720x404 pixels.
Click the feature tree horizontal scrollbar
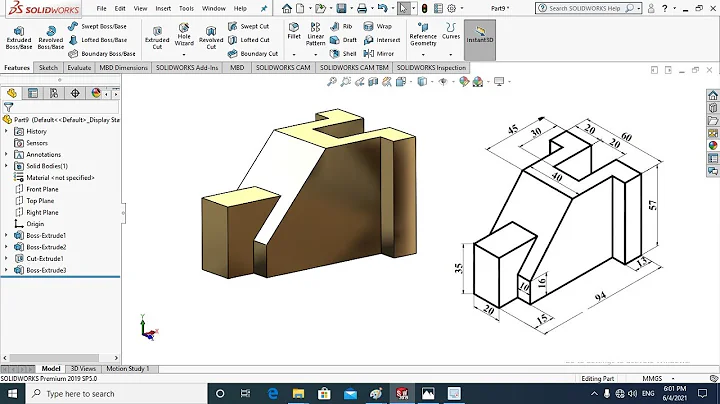coord(55,358)
